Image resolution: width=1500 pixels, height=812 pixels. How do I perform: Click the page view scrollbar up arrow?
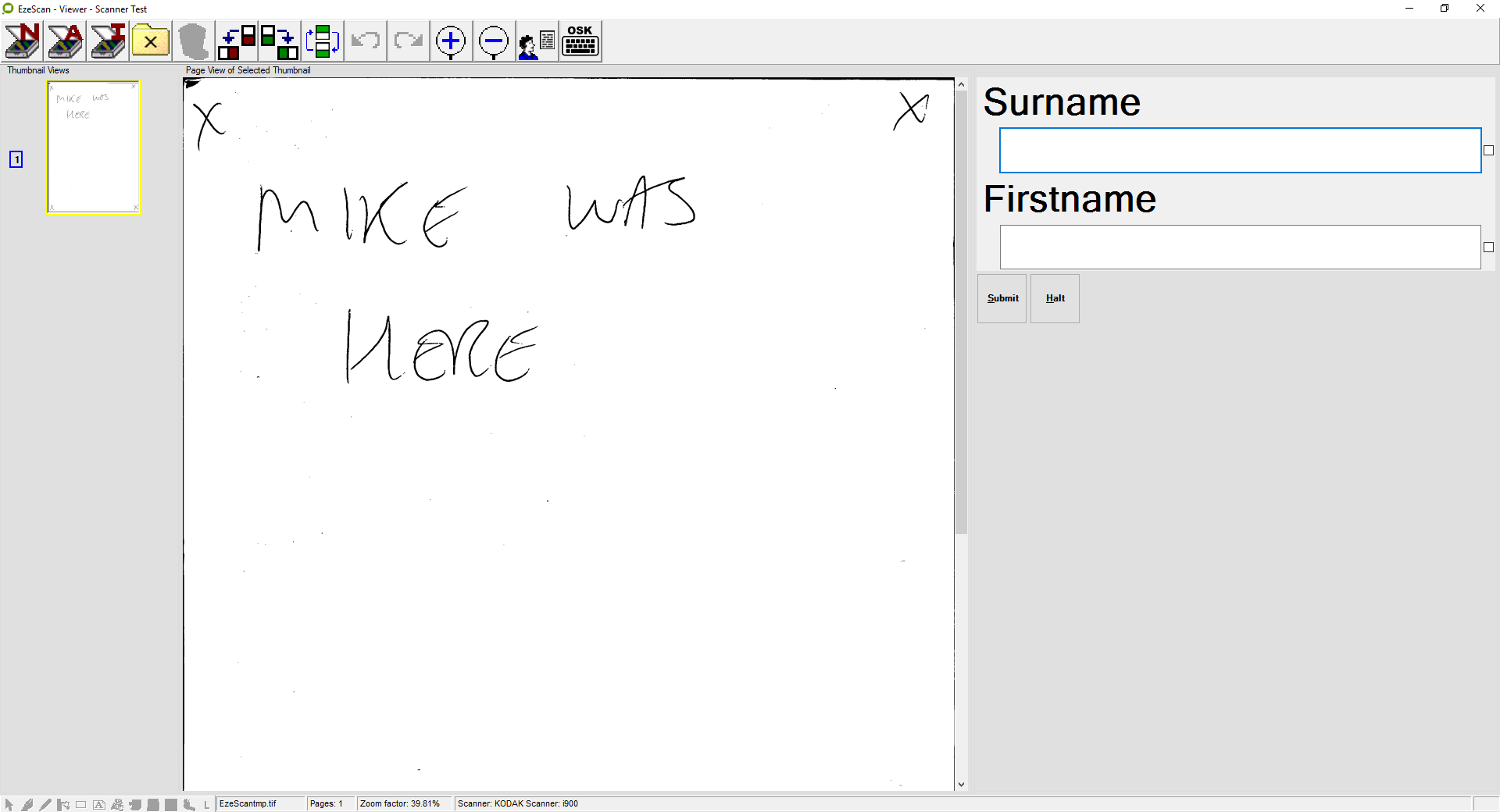[x=961, y=84]
